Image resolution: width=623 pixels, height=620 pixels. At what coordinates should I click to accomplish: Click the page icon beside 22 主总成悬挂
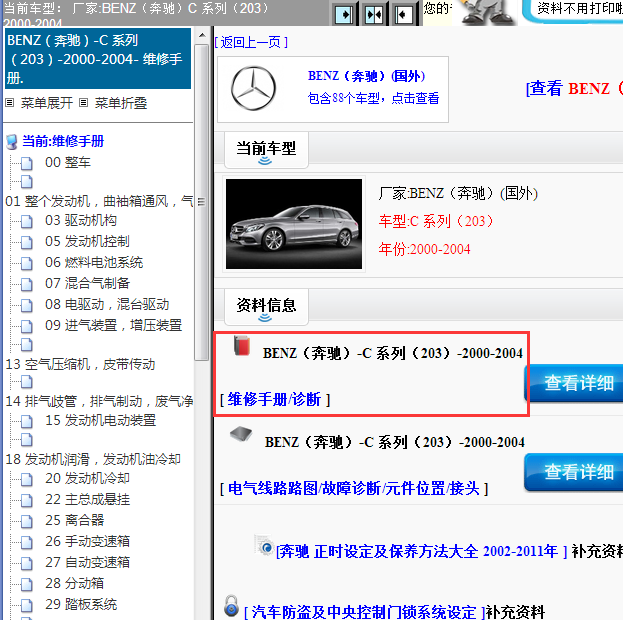27,500
